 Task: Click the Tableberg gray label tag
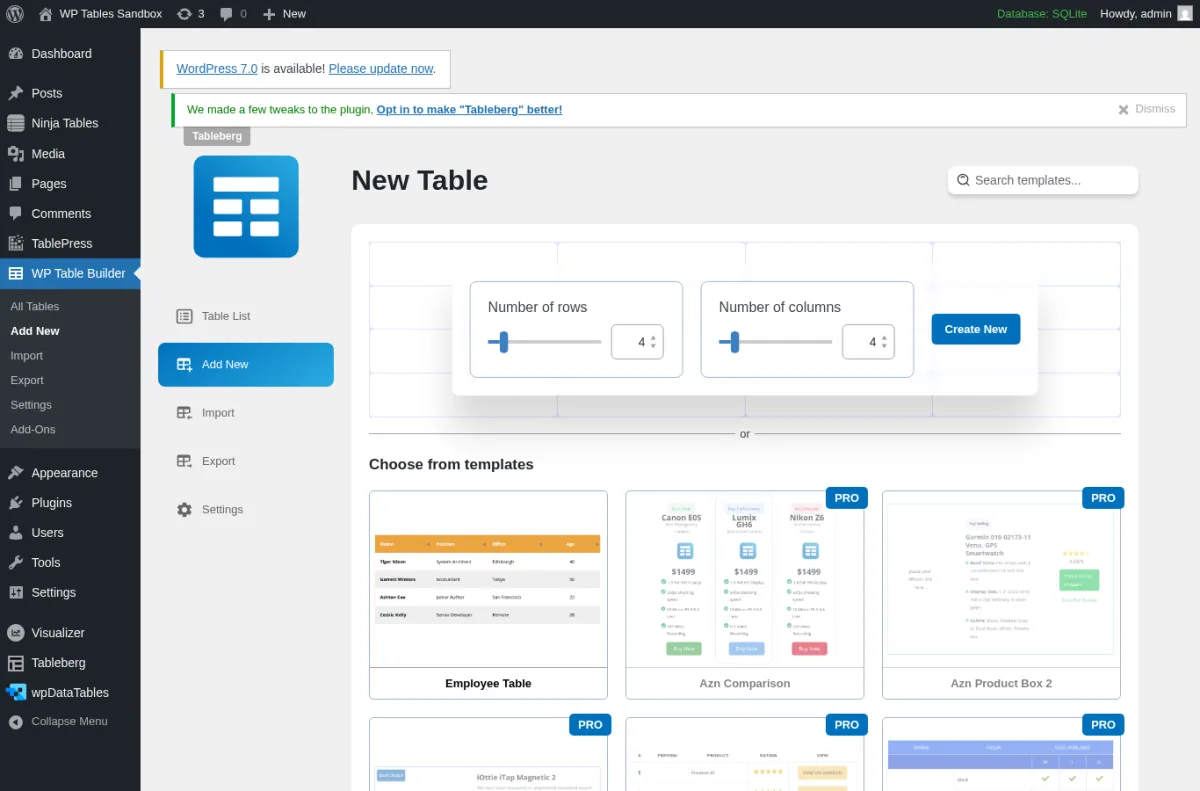217,136
